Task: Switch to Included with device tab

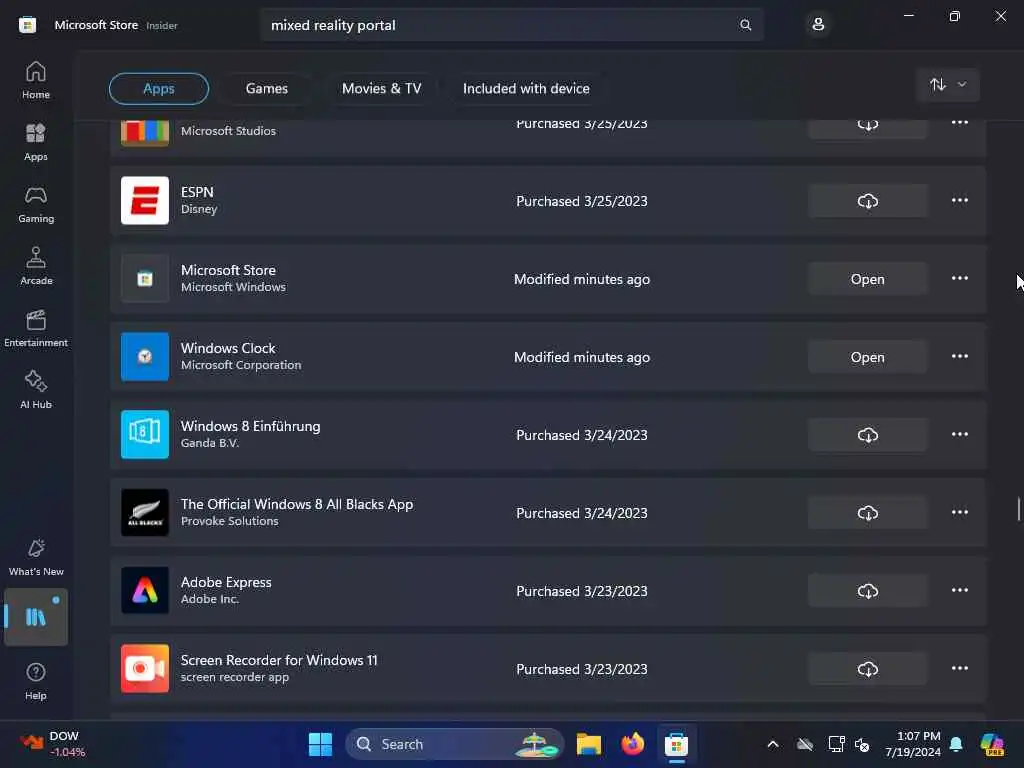Action: tap(526, 89)
